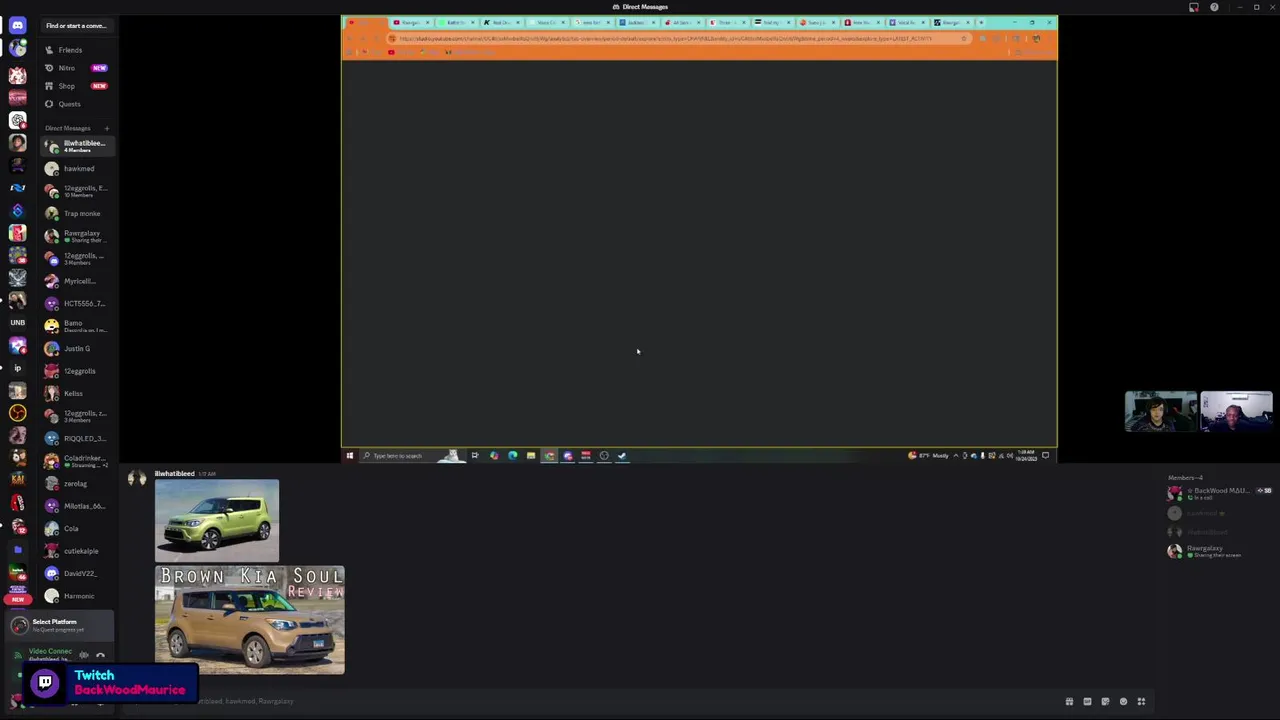The width and height of the screenshot is (1280, 720).
Task: Open the Inbox icon in title bar
Action: pos(1194,7)
